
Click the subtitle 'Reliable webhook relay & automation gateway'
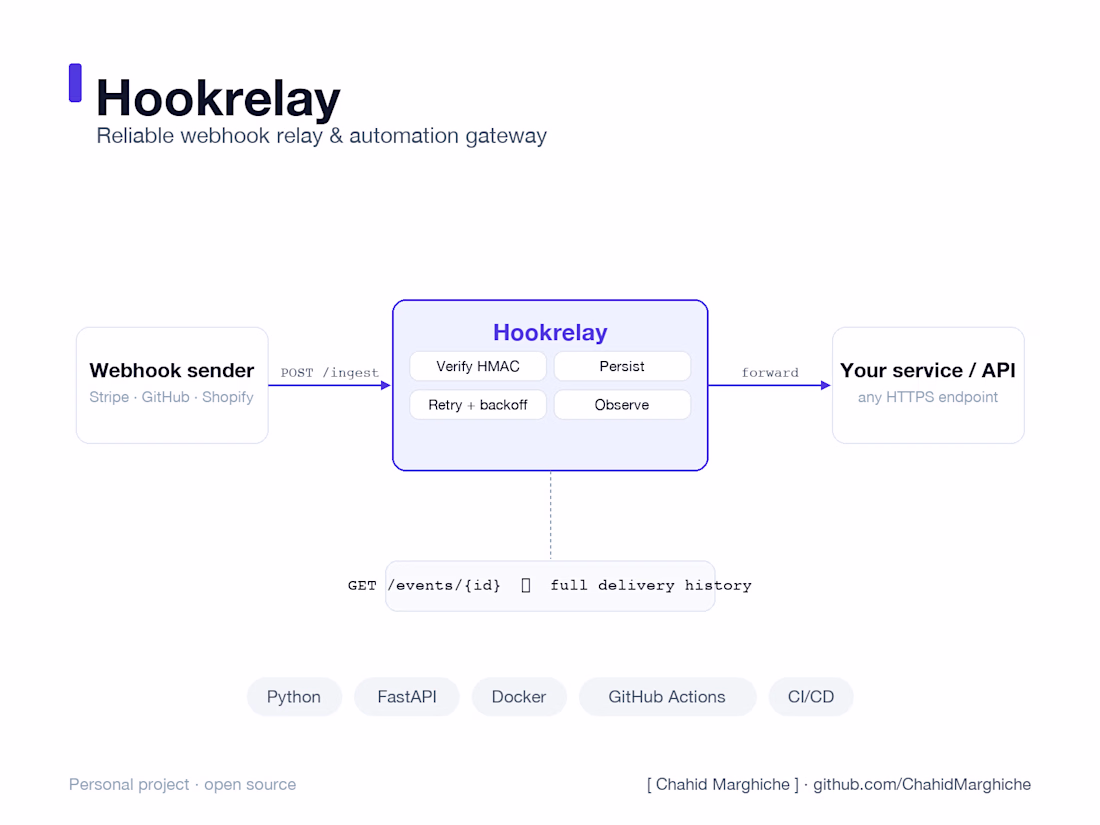321,135
